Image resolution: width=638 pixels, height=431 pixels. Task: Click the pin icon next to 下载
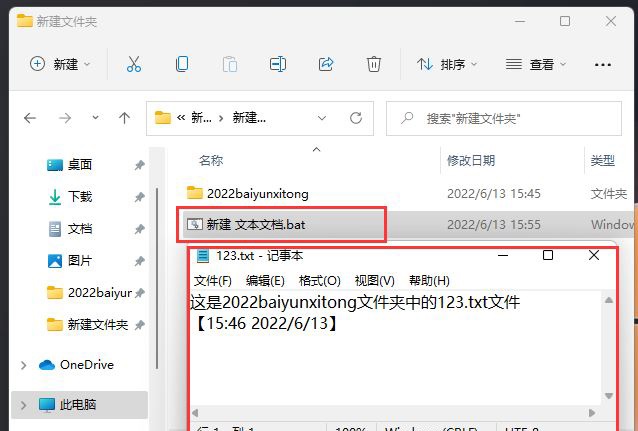[x=140, y=197]
